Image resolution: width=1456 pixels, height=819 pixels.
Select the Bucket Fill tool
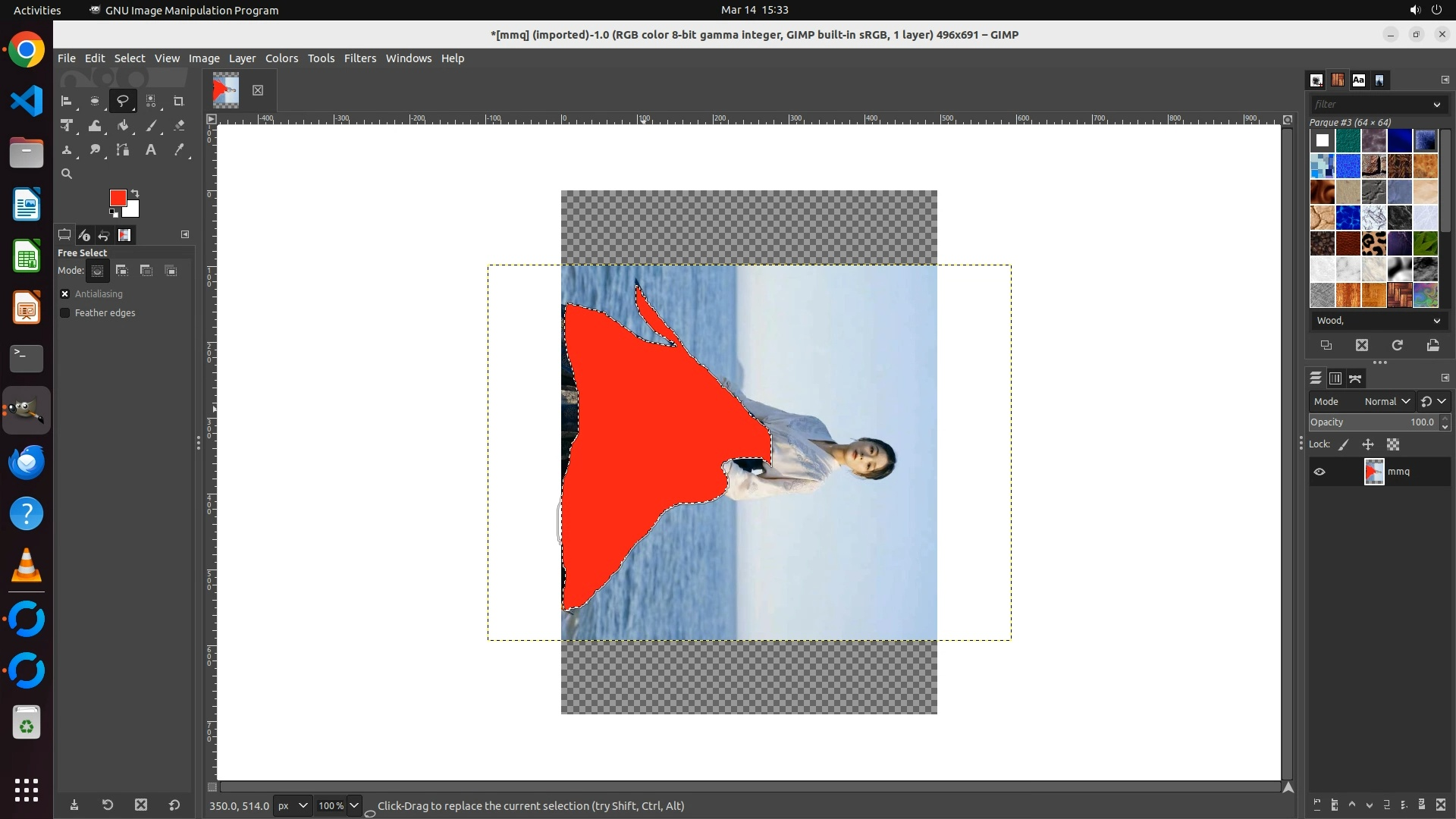(x=123, y=126)
